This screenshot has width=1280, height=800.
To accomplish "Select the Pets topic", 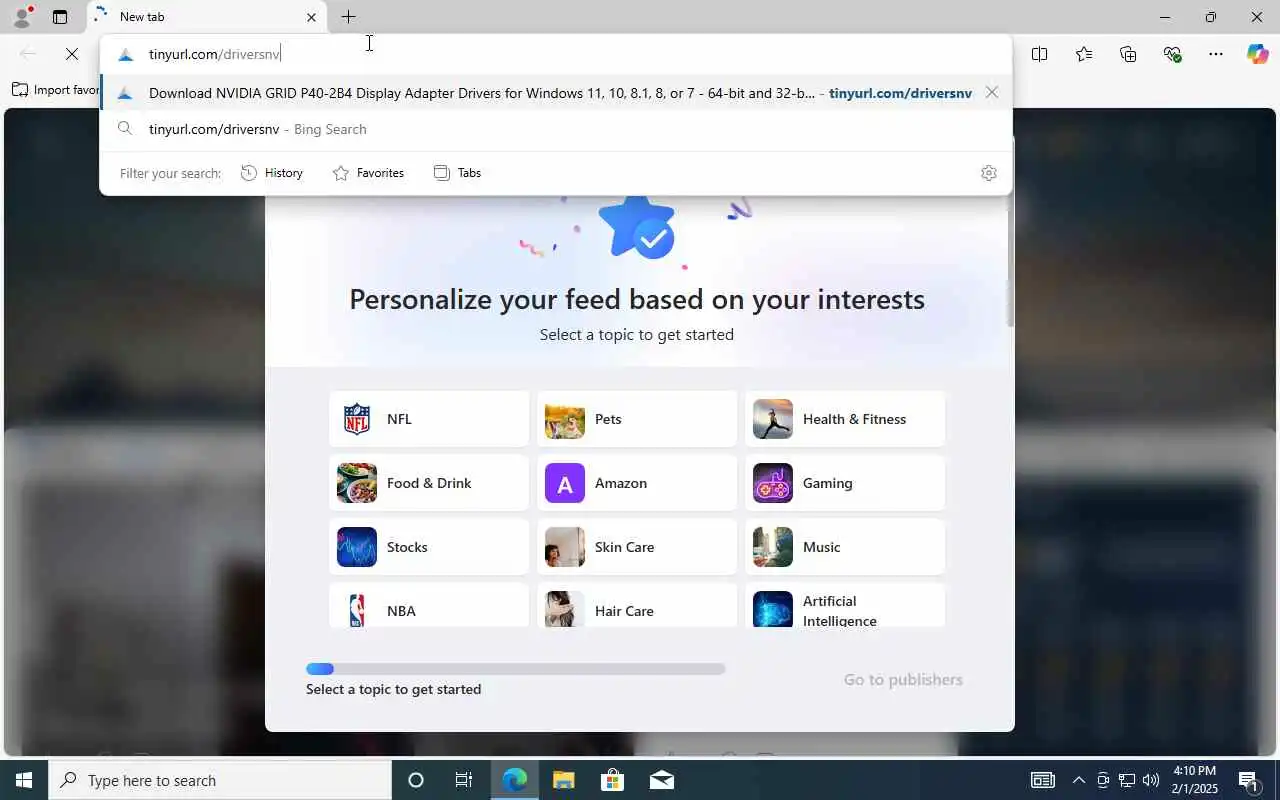I will 637,419.
